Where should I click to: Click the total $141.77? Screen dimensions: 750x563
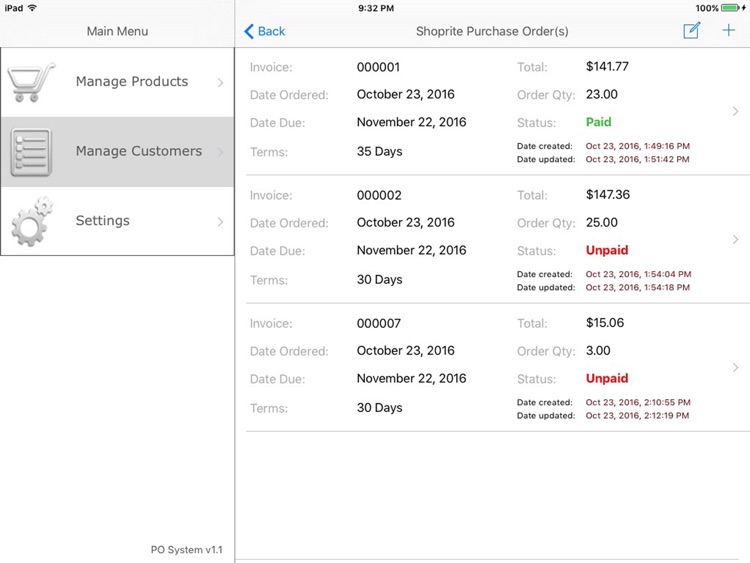point(607,66)
